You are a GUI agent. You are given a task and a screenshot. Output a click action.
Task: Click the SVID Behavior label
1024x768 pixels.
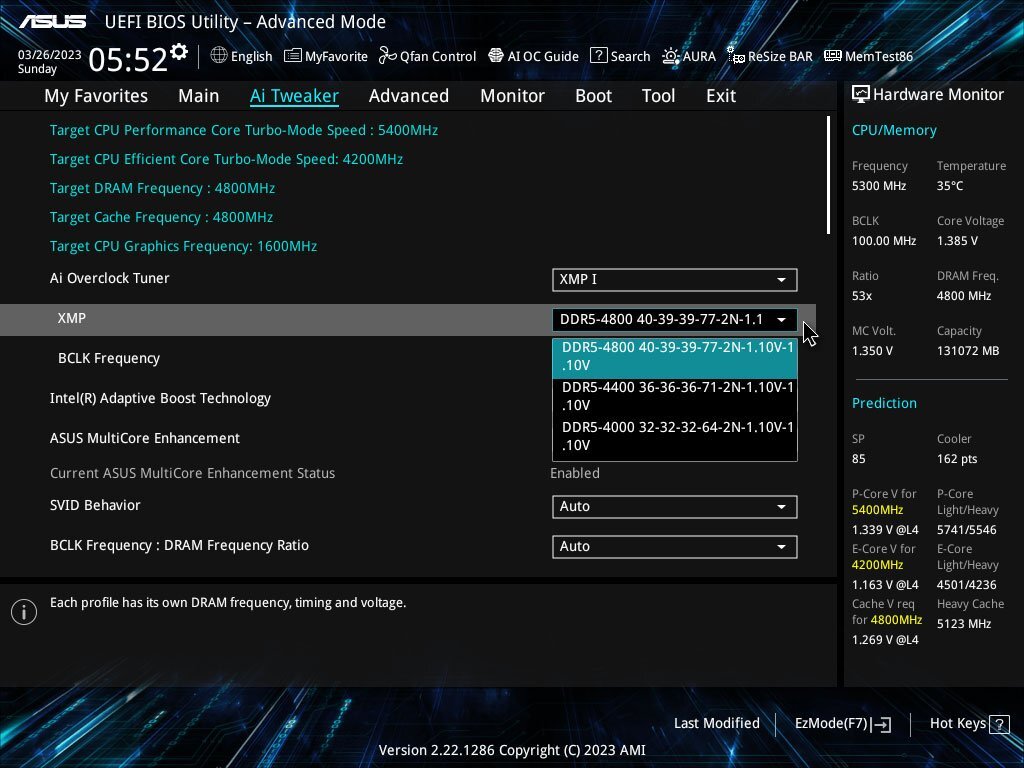pyautogui.click(x=95, y=505)
